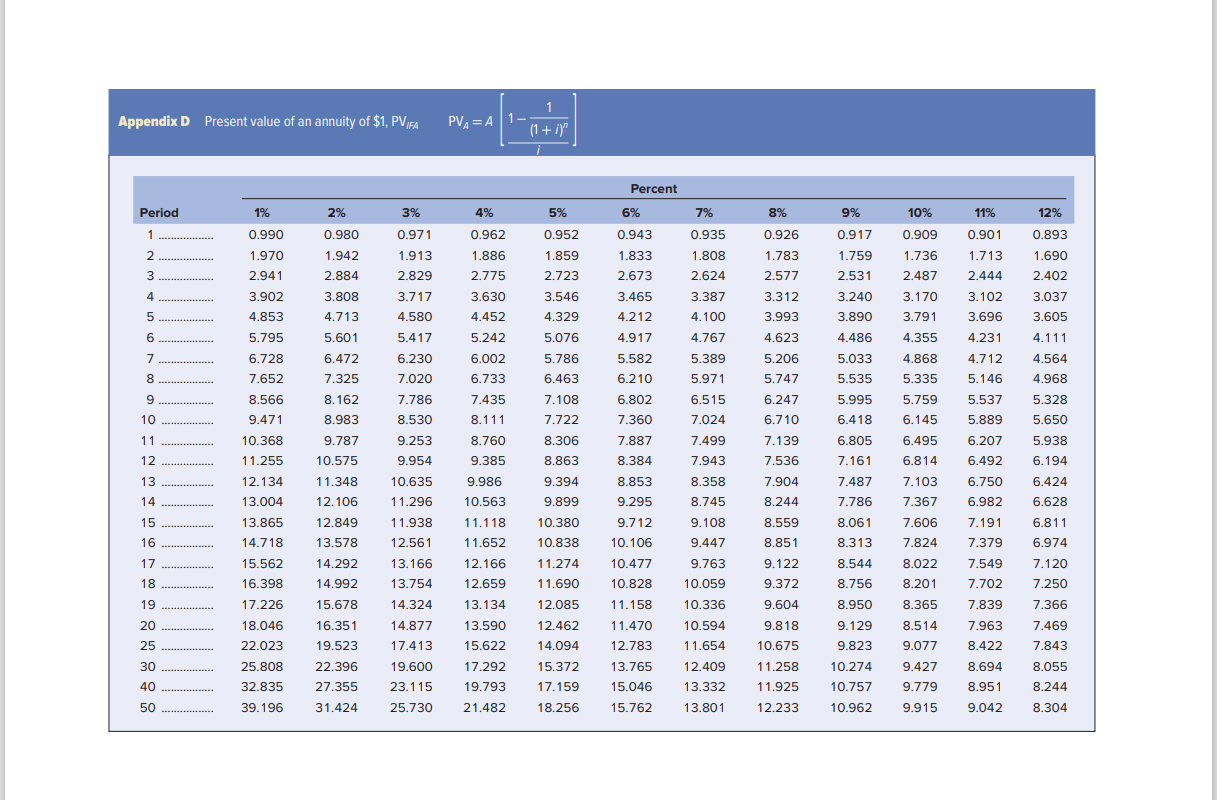Image resolution: width=1217 pixels, height=800 pixels.
Task: Click value 3.312 in period 4 row
Action: (781, 297)
